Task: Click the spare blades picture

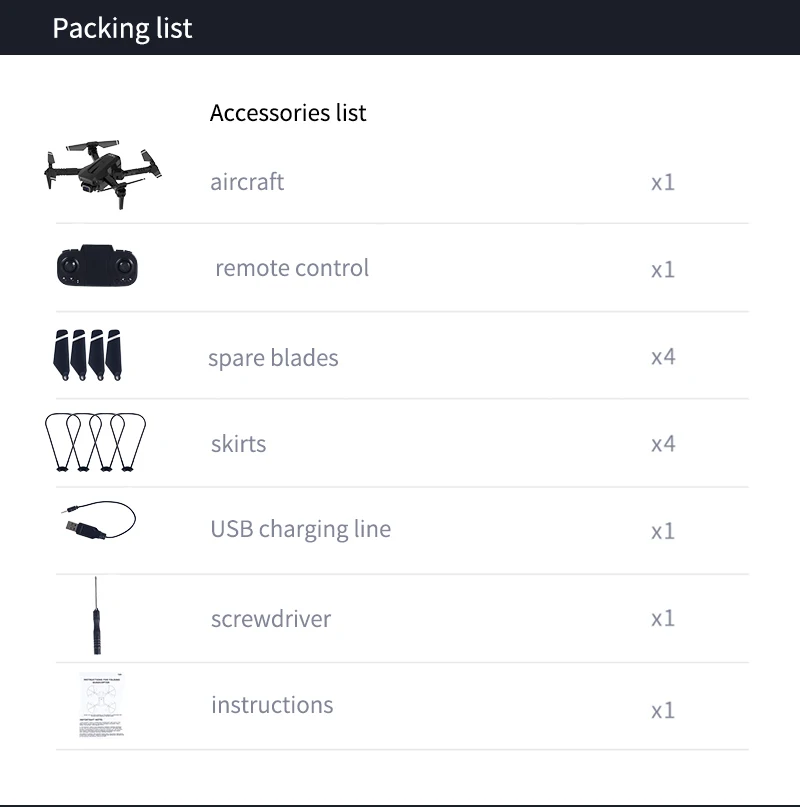Action: point(86,355)
